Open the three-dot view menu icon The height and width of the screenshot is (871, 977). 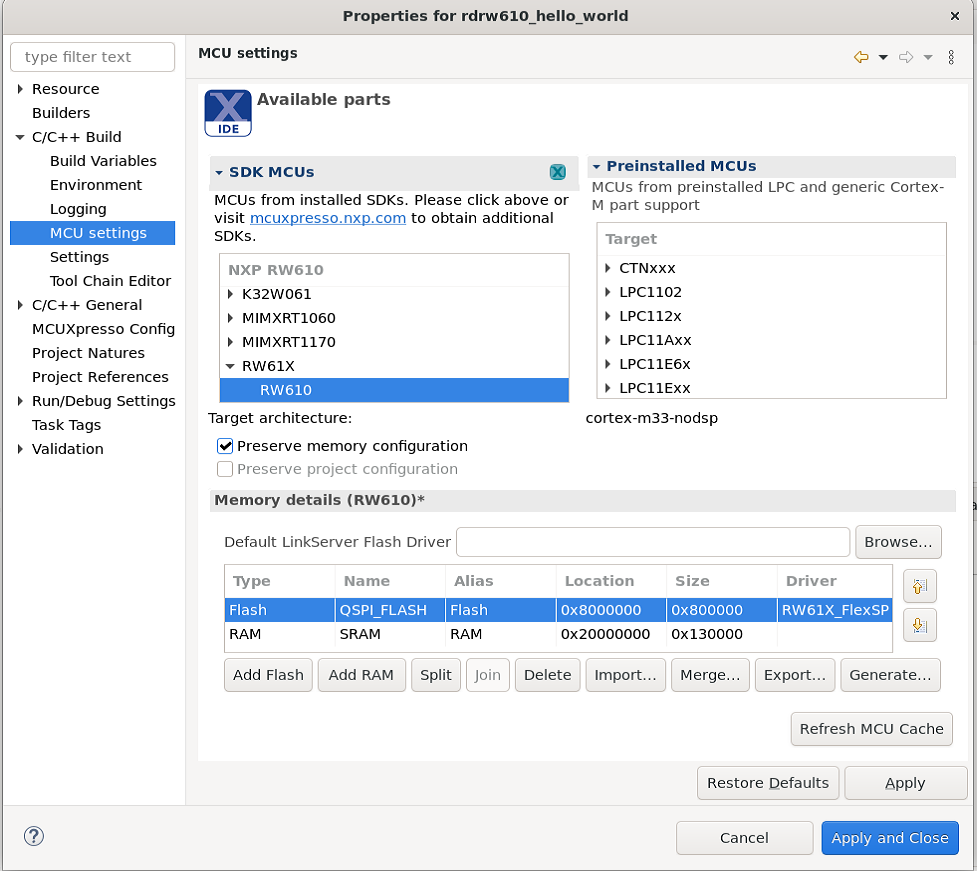(x=951, y=58)
